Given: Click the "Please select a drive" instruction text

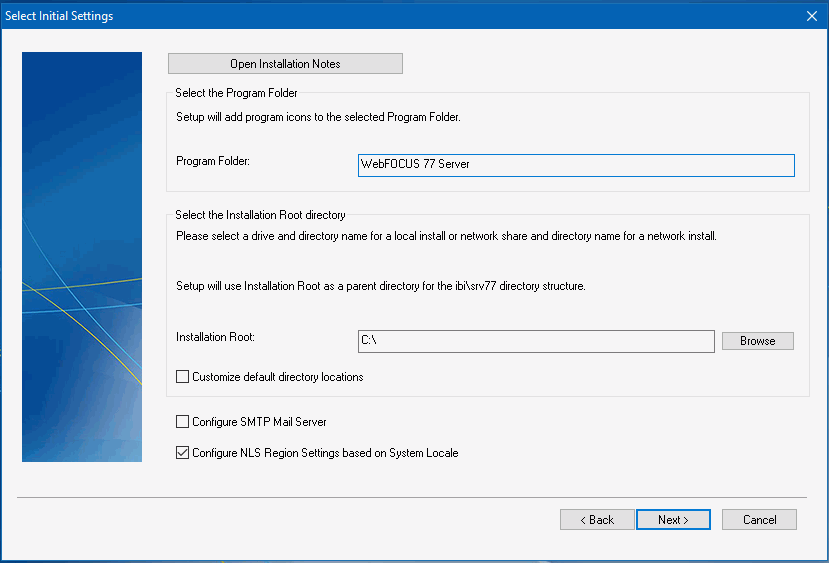Looking at the screenshot, I should (x=446, y=236).
